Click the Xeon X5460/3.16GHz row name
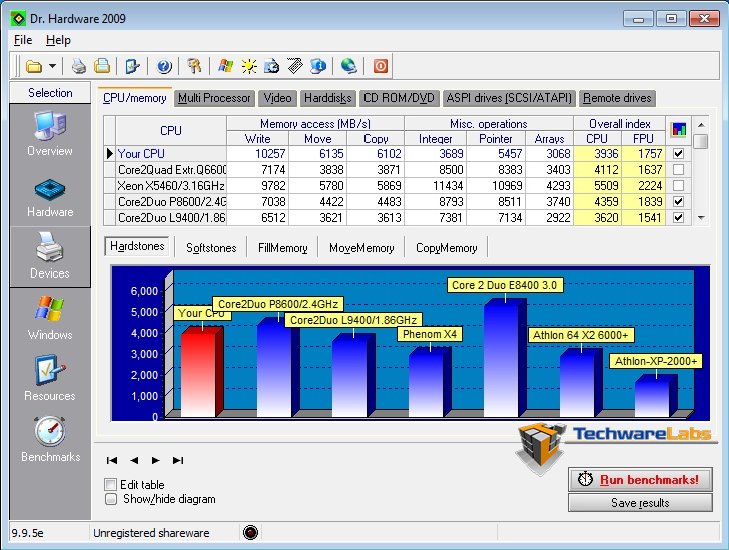This screenshot has height=550, width=729. [x=171, y=186]
